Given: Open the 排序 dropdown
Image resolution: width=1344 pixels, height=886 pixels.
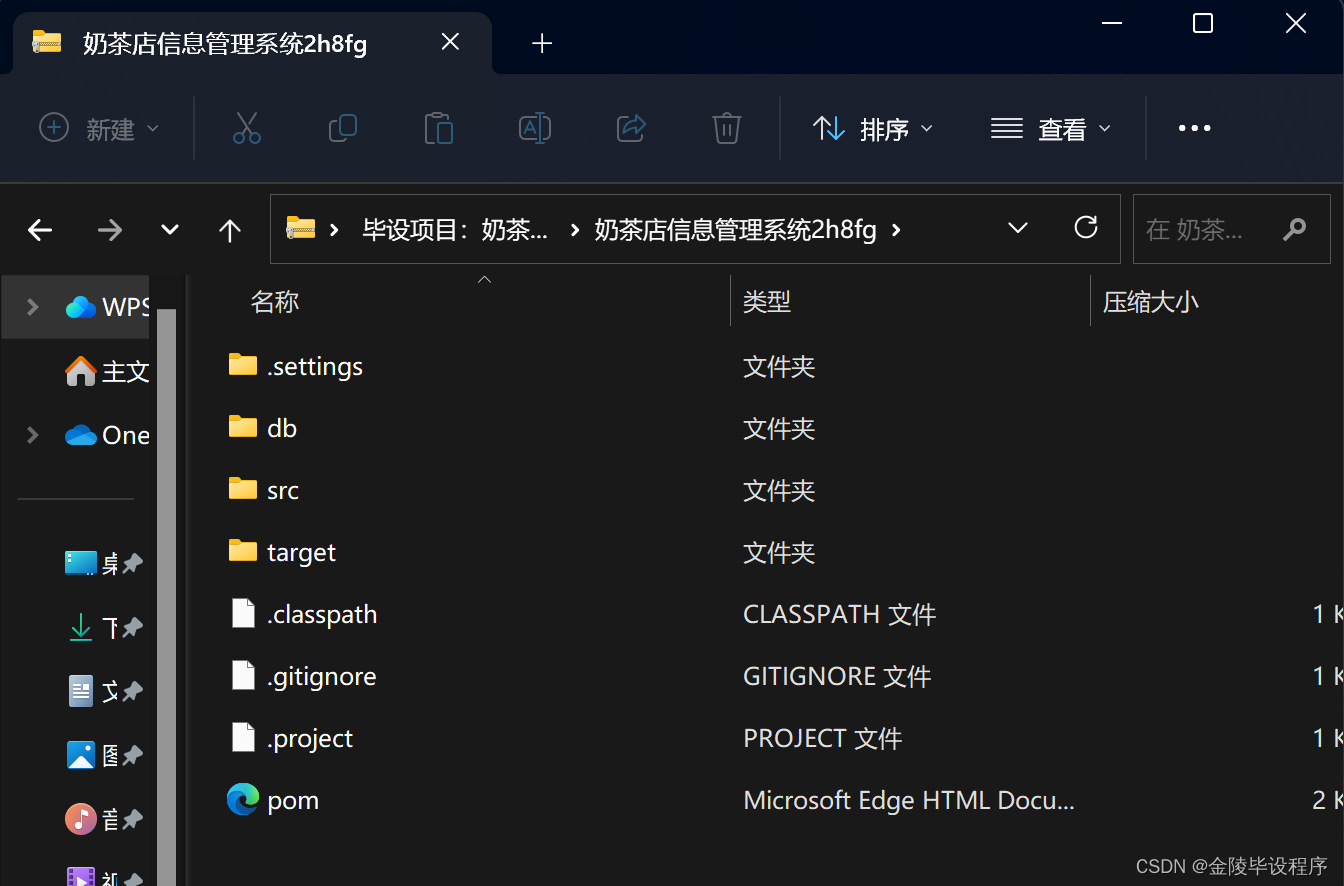Looking at the screenshot, I should 873,128.
